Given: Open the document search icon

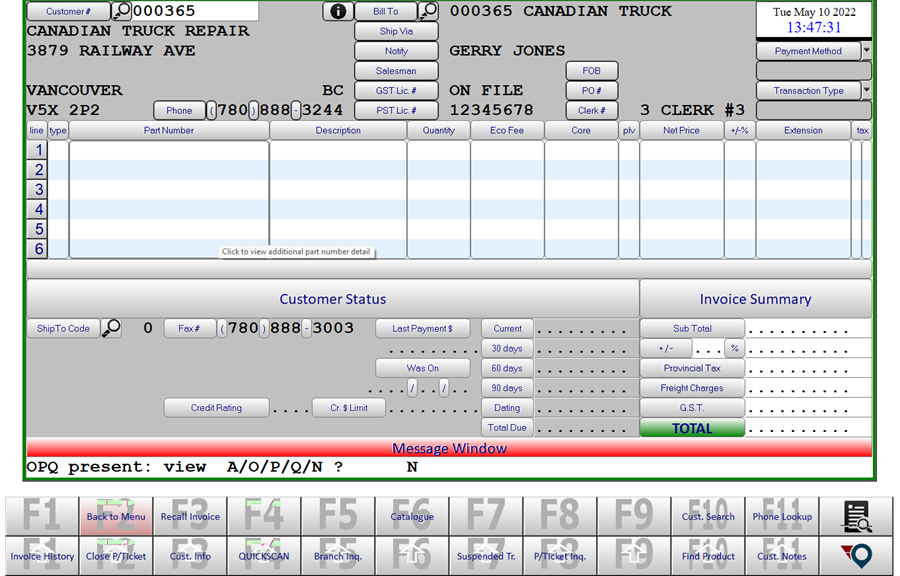Looking at the screenshot, I should 856,516.
